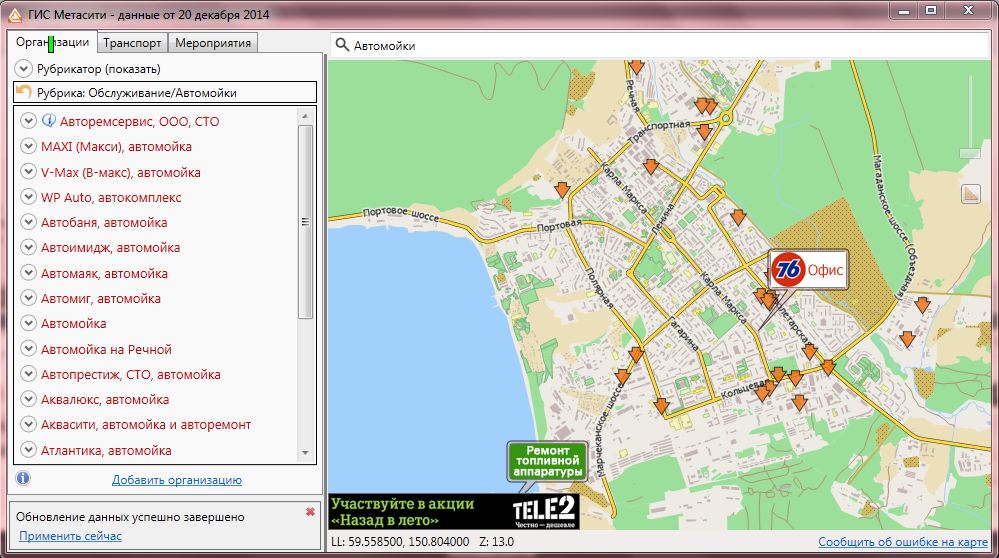Click the Применить сейчас link
Viewport: 999px width, 558px height.
pos(70,536)
